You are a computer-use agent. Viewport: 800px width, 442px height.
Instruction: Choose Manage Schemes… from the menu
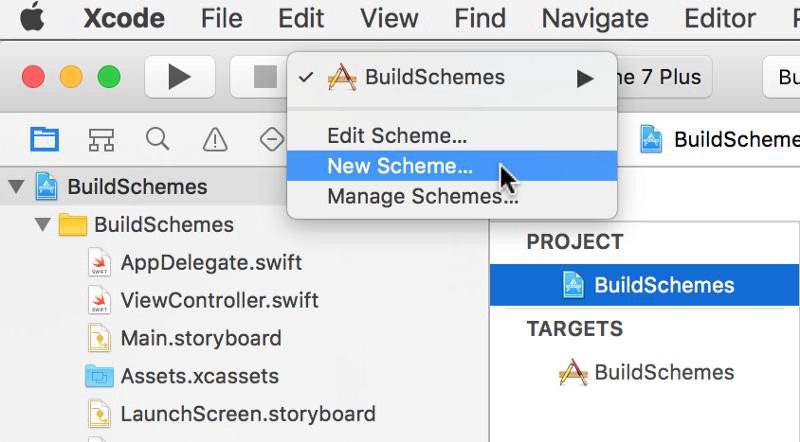422,196
